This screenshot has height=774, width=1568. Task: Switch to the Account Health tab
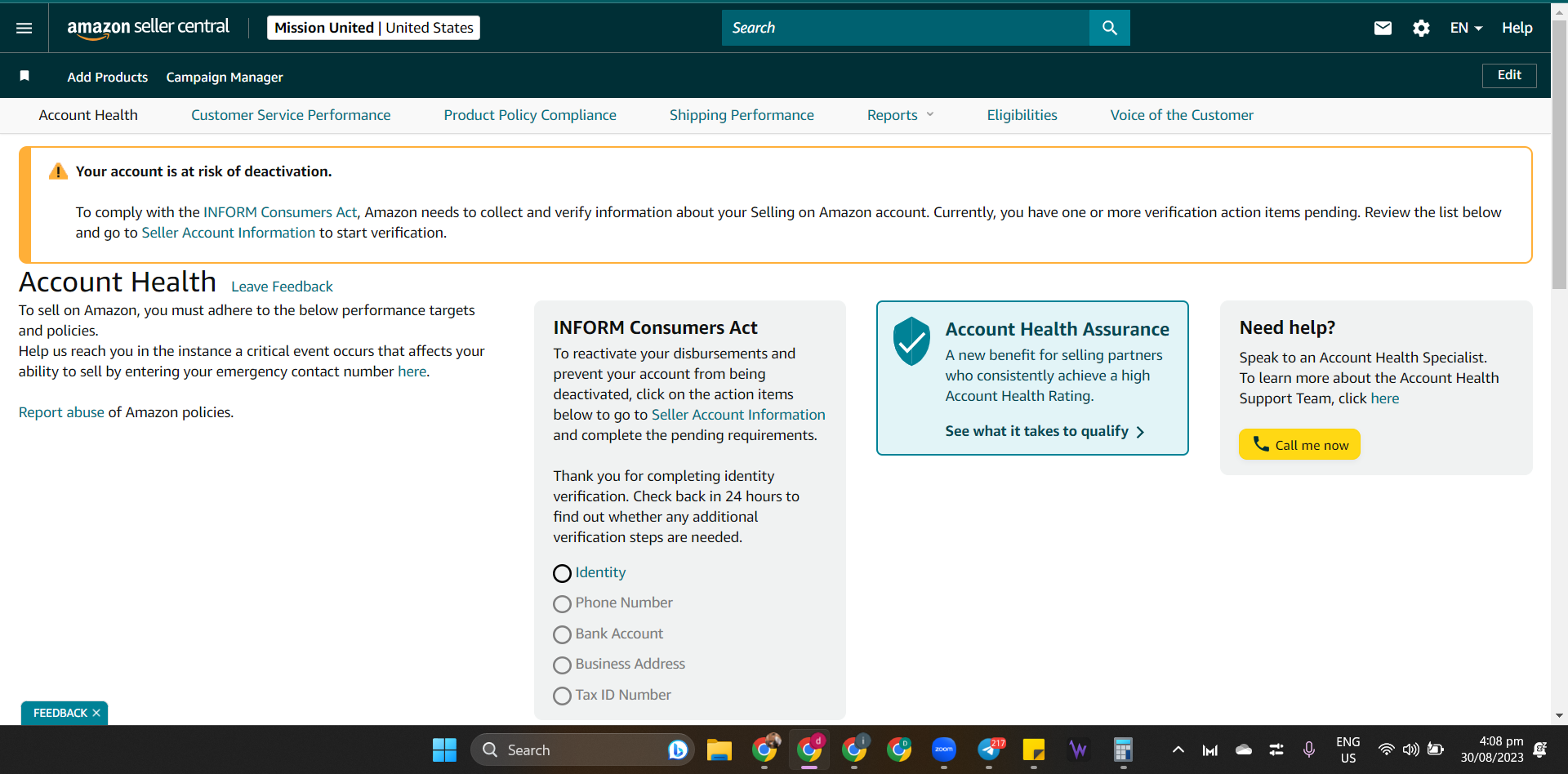point(88,115)
